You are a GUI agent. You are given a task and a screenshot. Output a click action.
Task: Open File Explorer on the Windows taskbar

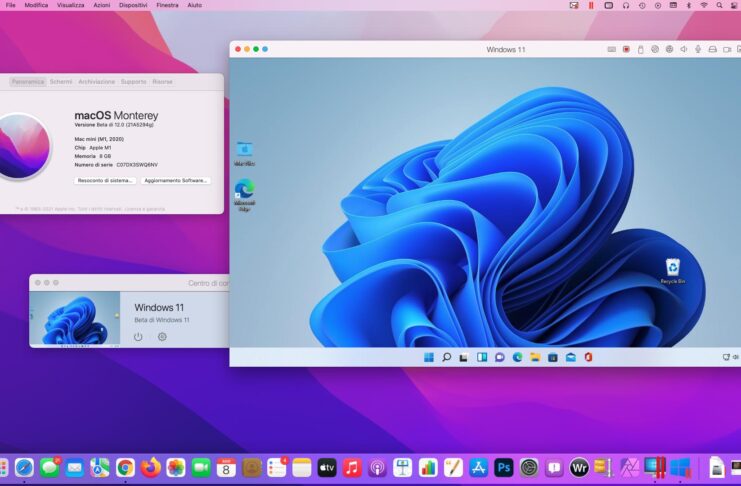coord(535,357)
